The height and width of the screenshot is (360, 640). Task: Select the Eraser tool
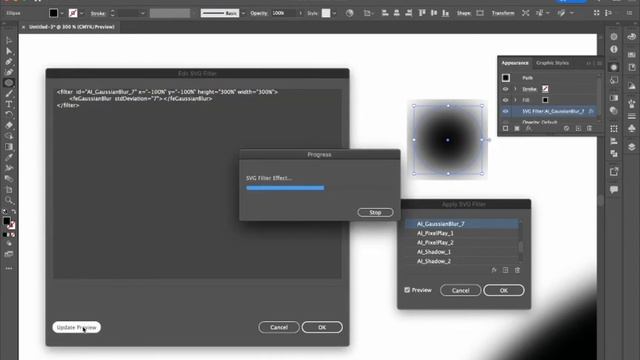9,125
